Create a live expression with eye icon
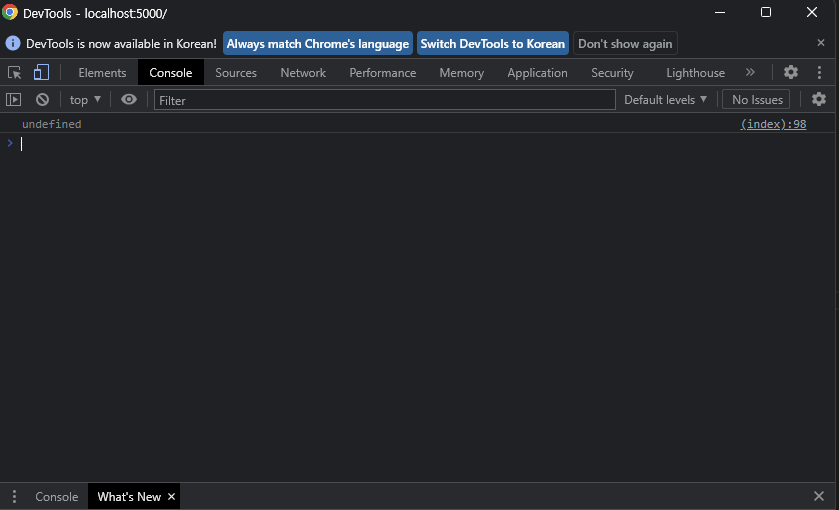Viewport: 839px width, 510px height. tap(129, 100)
